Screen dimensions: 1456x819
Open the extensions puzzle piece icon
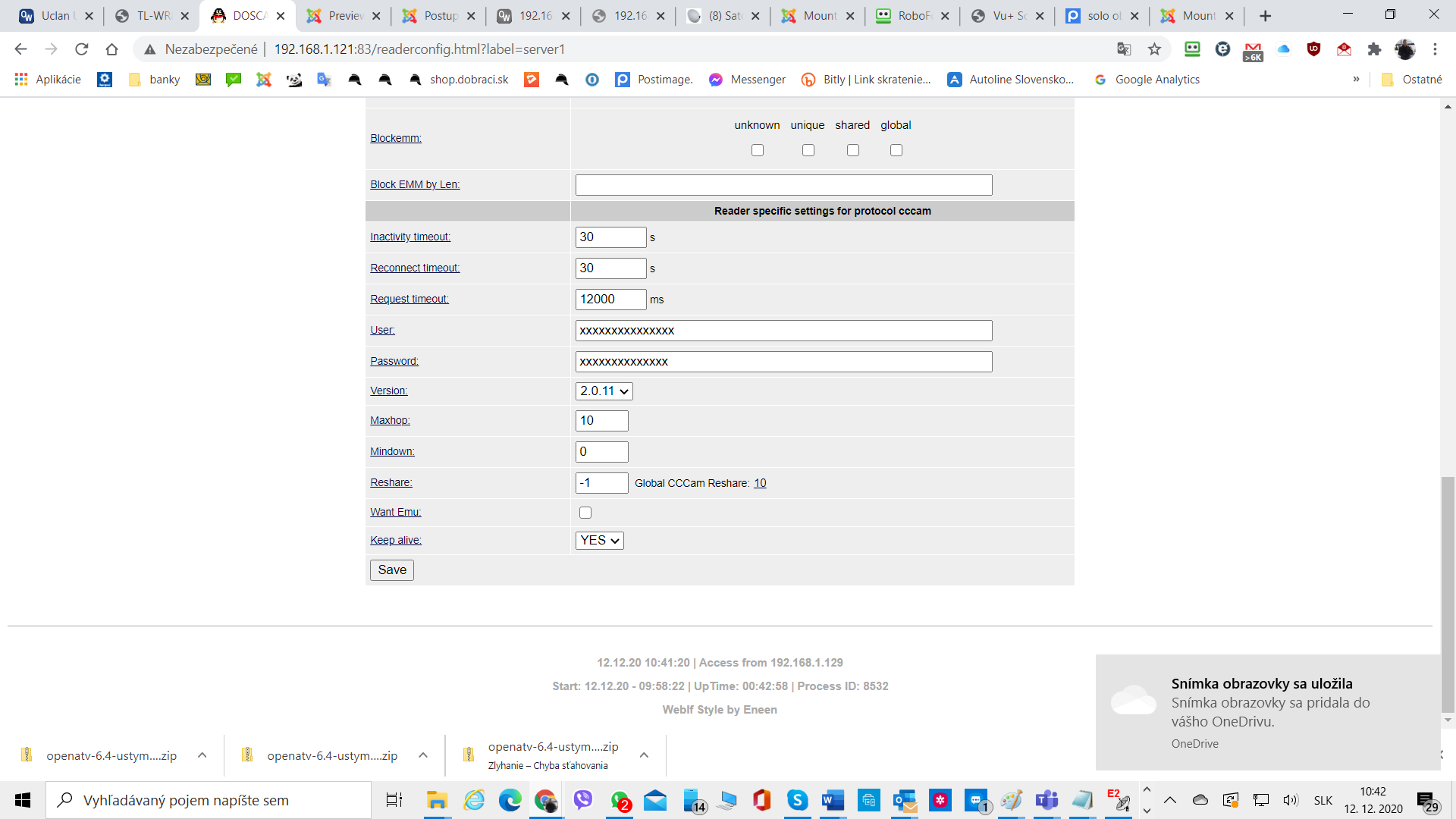[1374, 49]
